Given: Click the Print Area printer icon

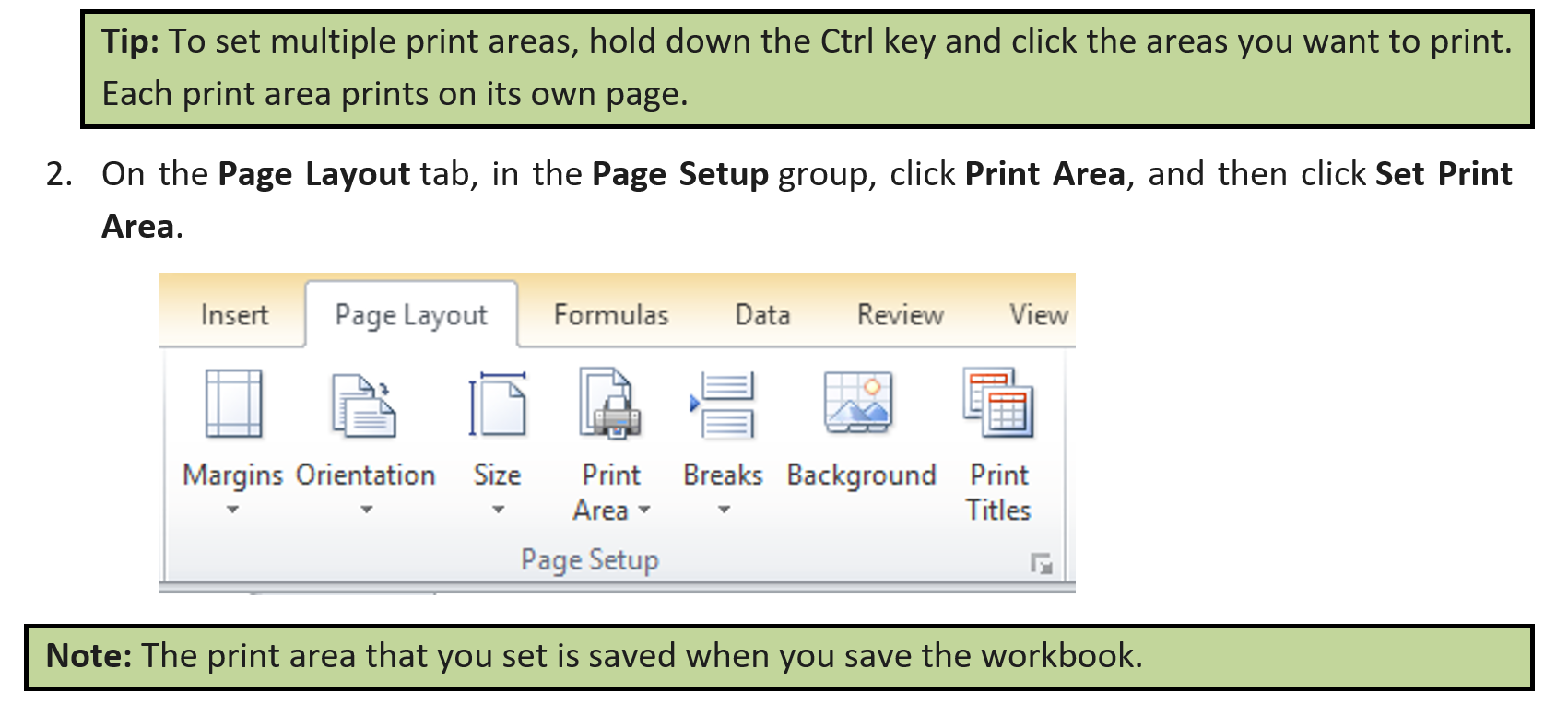Looking at the screenshot, I should point(609,404).
